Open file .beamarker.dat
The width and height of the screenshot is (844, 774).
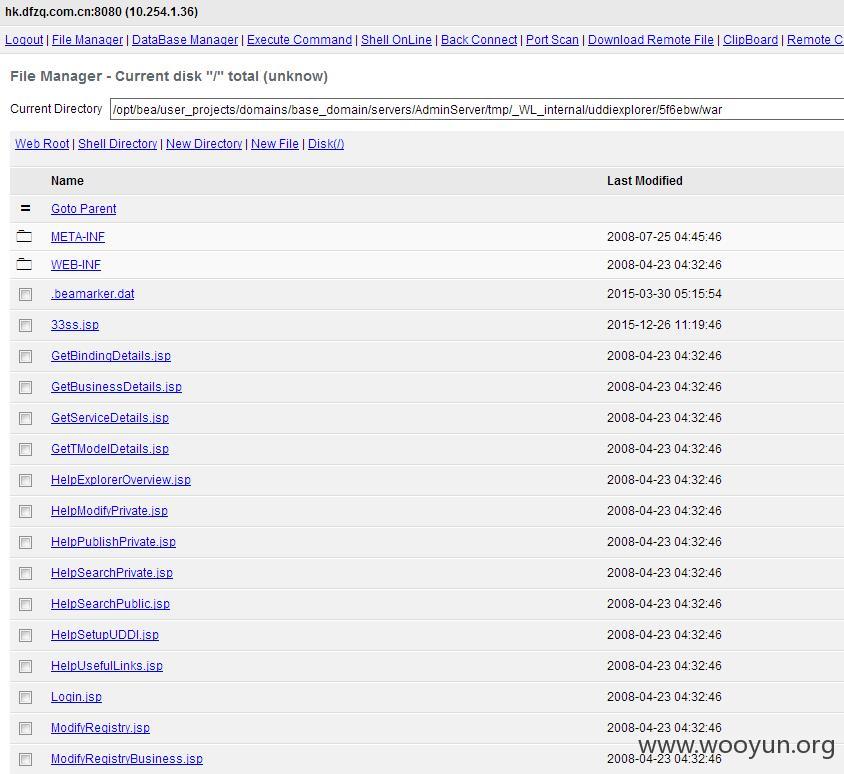pyautogui.click(x=93, y=294)
